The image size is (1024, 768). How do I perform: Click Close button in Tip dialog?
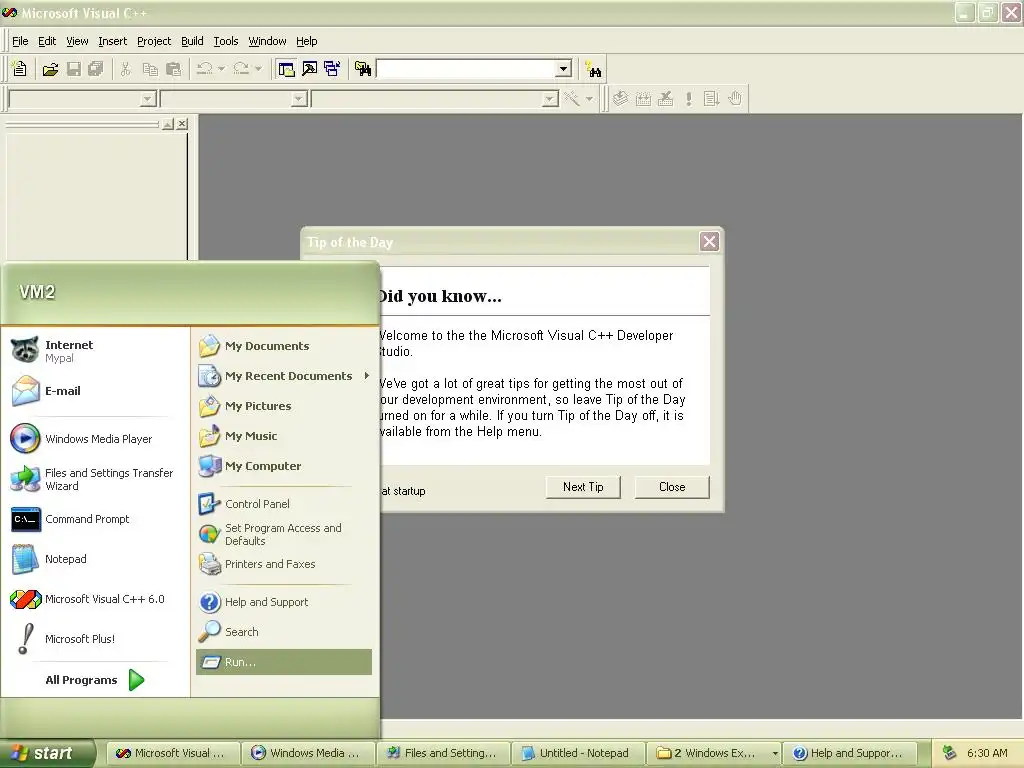pyautogui.click(x=672, y=487)
